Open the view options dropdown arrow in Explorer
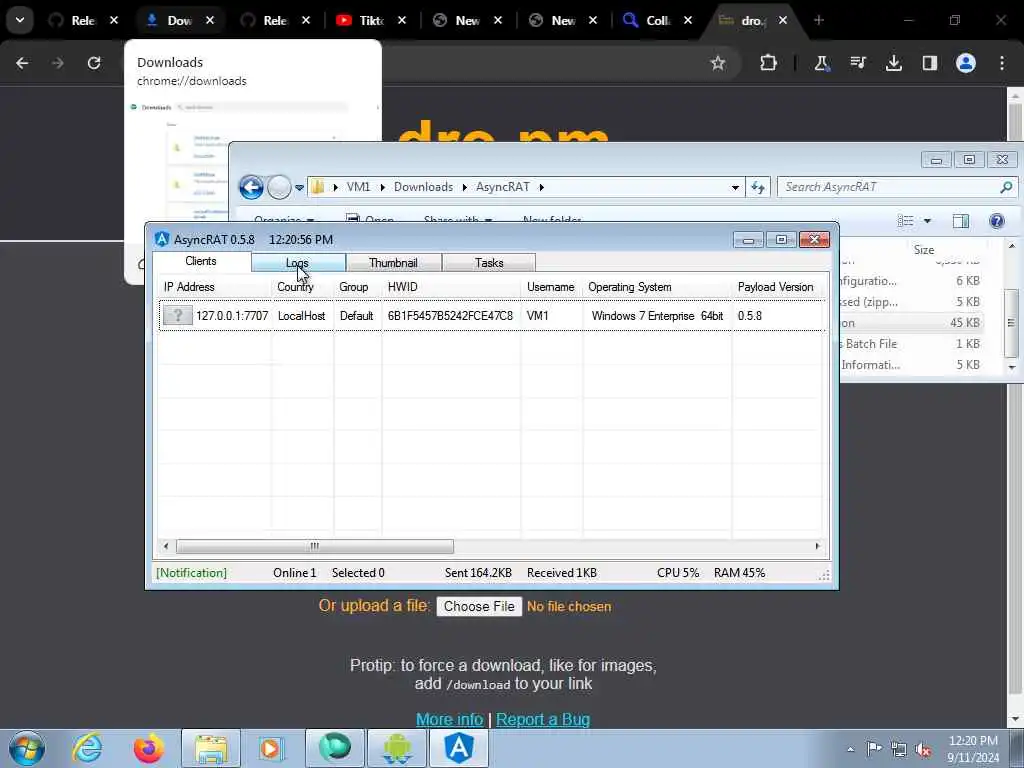 927,221
